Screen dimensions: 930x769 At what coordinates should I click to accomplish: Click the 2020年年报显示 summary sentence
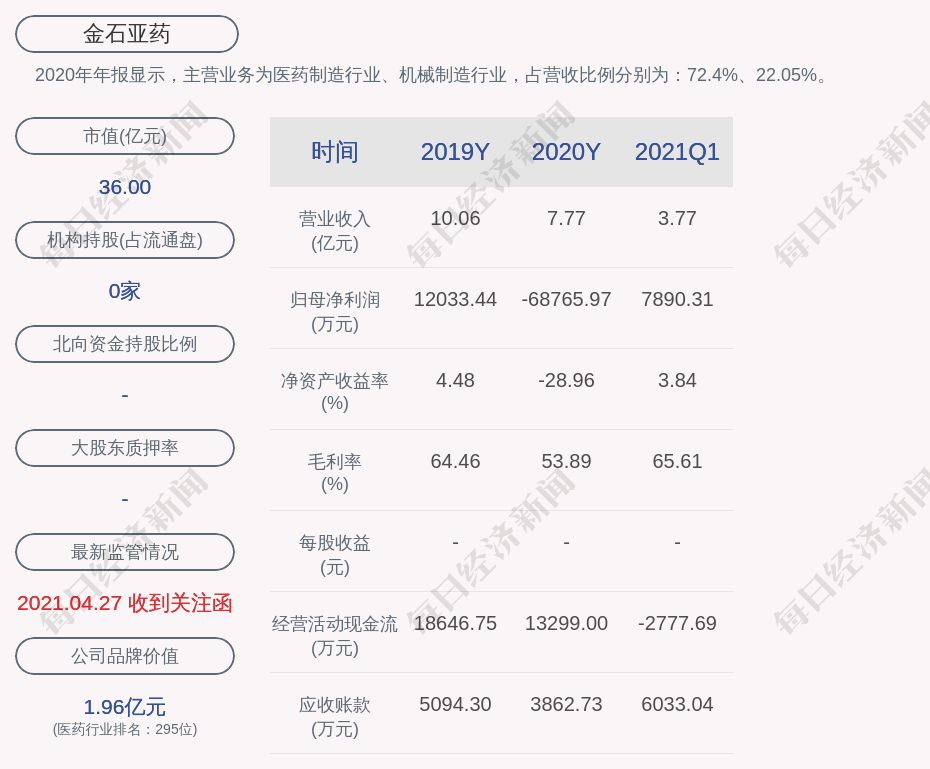pos(432,75)
